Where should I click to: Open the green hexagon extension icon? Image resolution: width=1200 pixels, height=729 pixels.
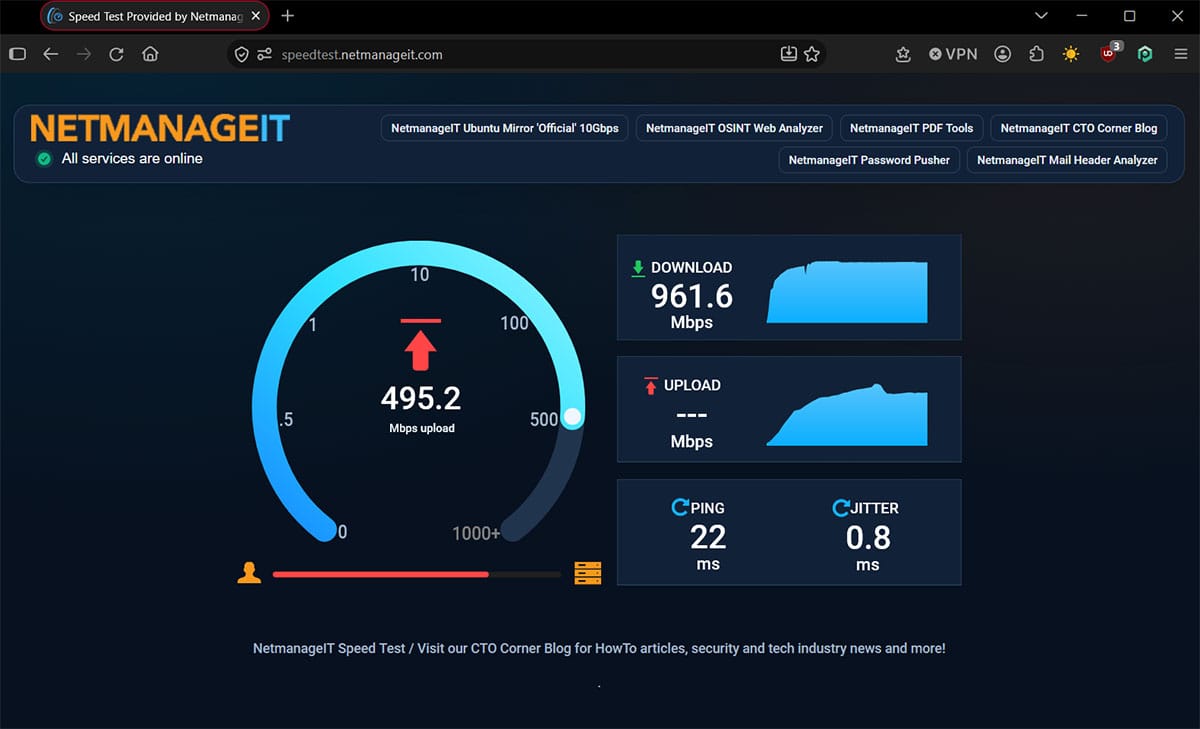click(x=1145, y=54)
